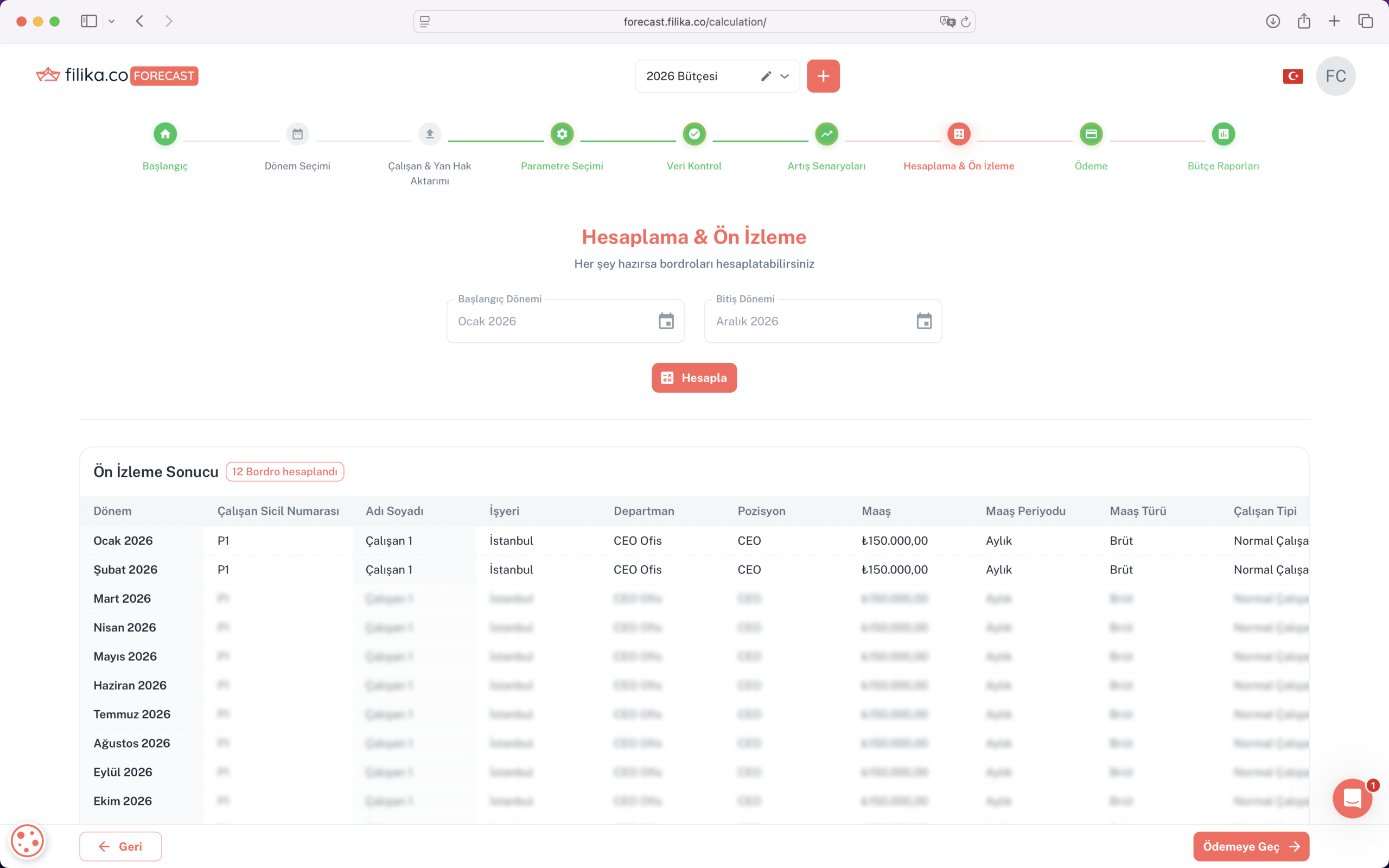The height and width of the screenshot is (868, 1389).
Task: Open the Dönem Seçimi calendar step
Action: coord(297,134)
